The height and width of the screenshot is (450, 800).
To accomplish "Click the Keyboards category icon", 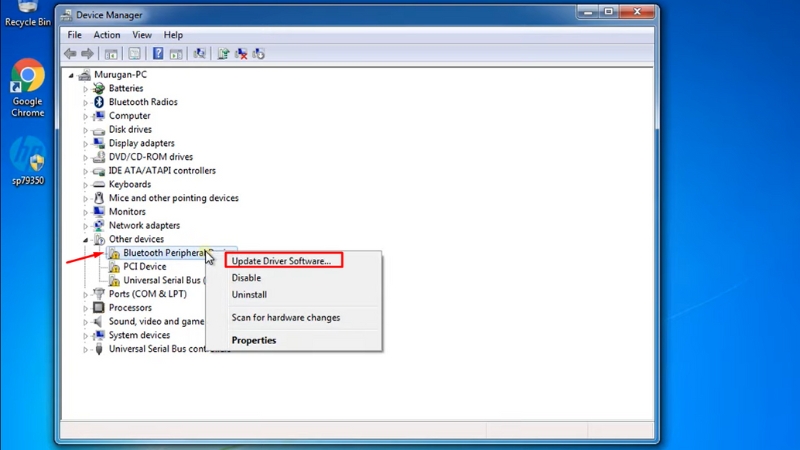I will (99, 184).
